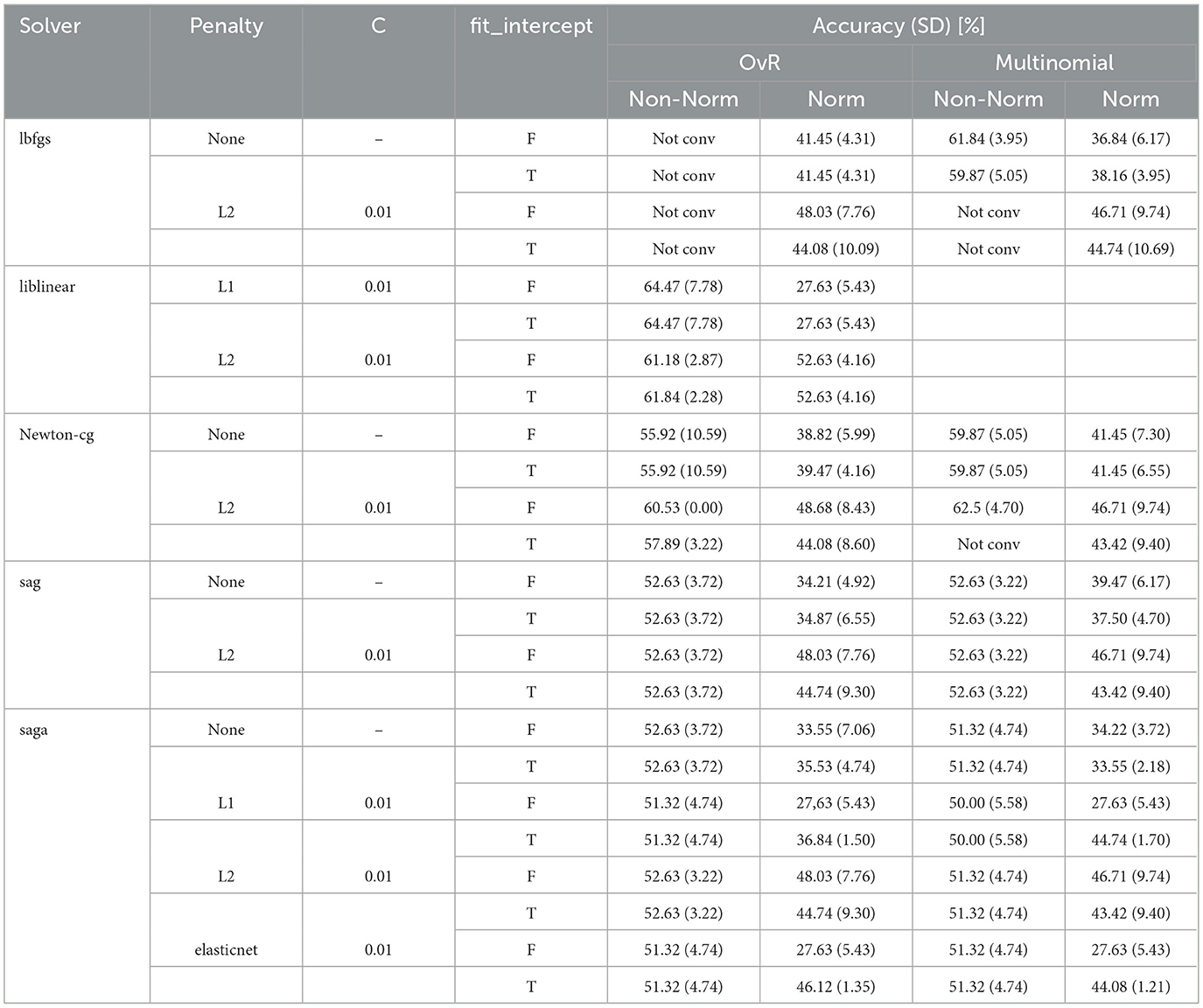Screen dimensions: 1203x1008
Task: Select the Multinomial sub-header
Action: 1054,63
